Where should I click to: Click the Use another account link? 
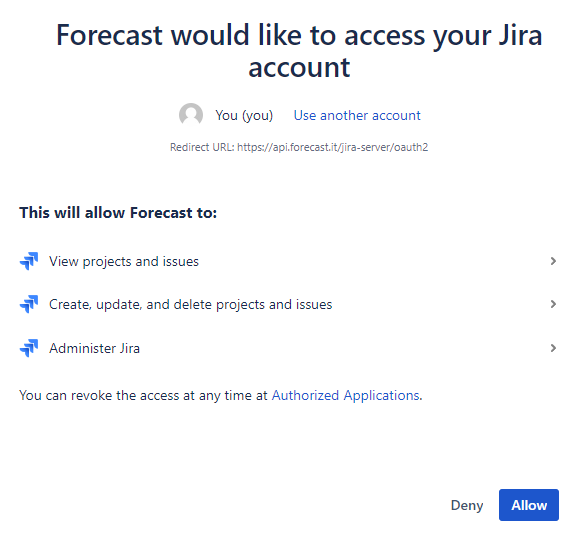point(357,115)
